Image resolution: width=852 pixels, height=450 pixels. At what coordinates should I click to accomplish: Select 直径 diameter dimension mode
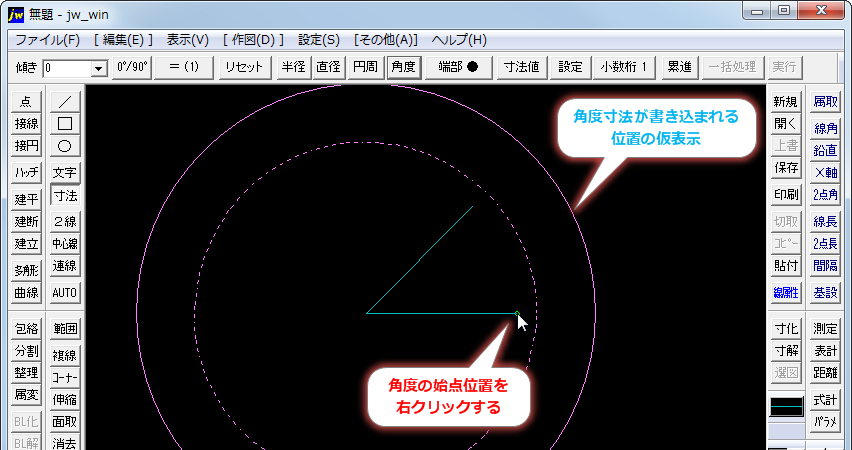pyautogui.click(x=329, y=67)
